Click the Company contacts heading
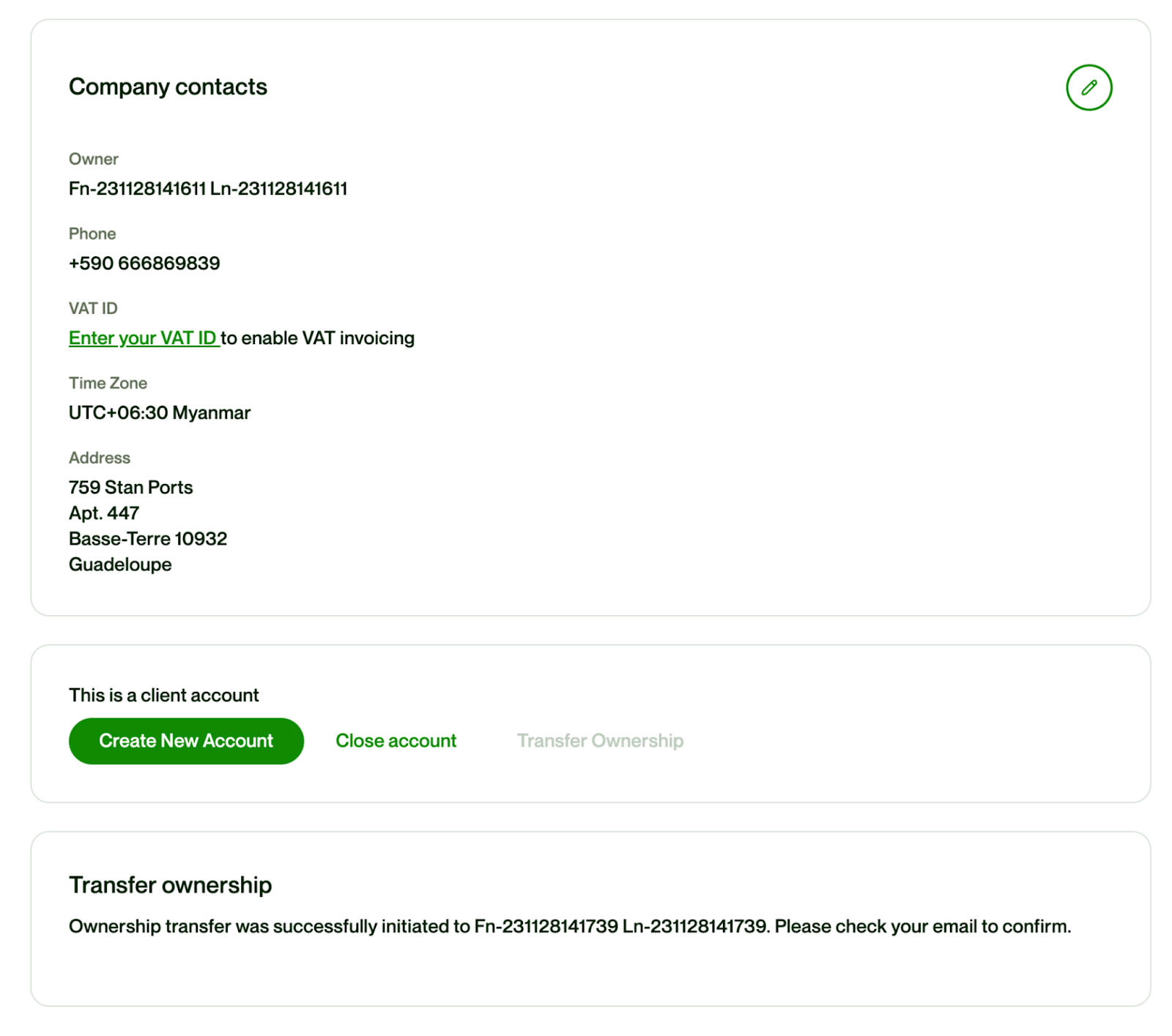The image size is (1172, 1036). click(x=168, y=87)
